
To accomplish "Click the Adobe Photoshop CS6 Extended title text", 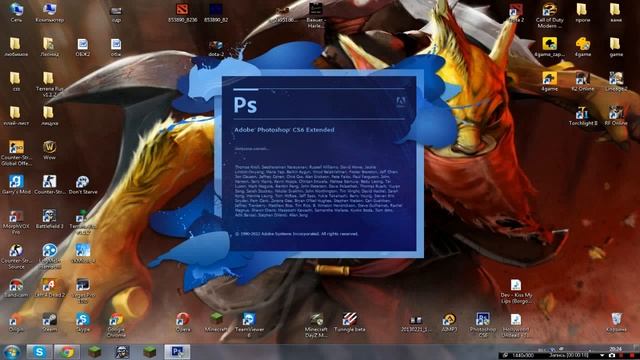I will point(284,130).
